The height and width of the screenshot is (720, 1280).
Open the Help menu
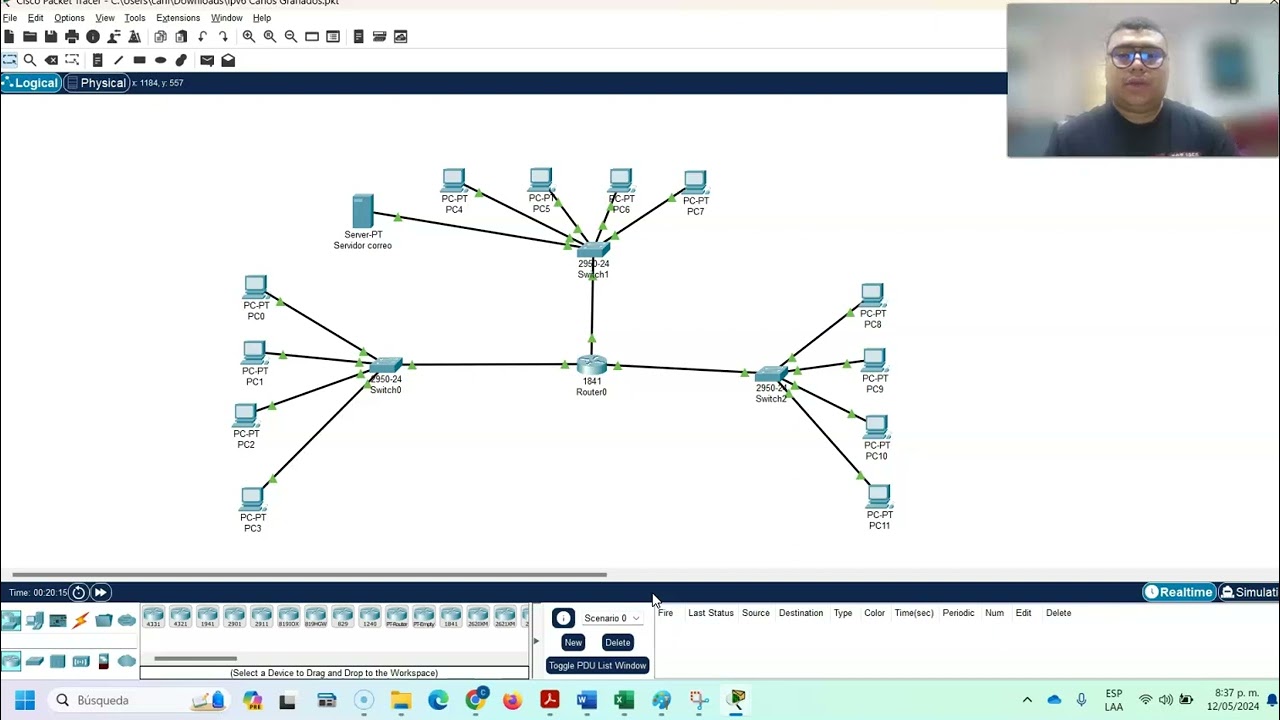coord(262,18)
